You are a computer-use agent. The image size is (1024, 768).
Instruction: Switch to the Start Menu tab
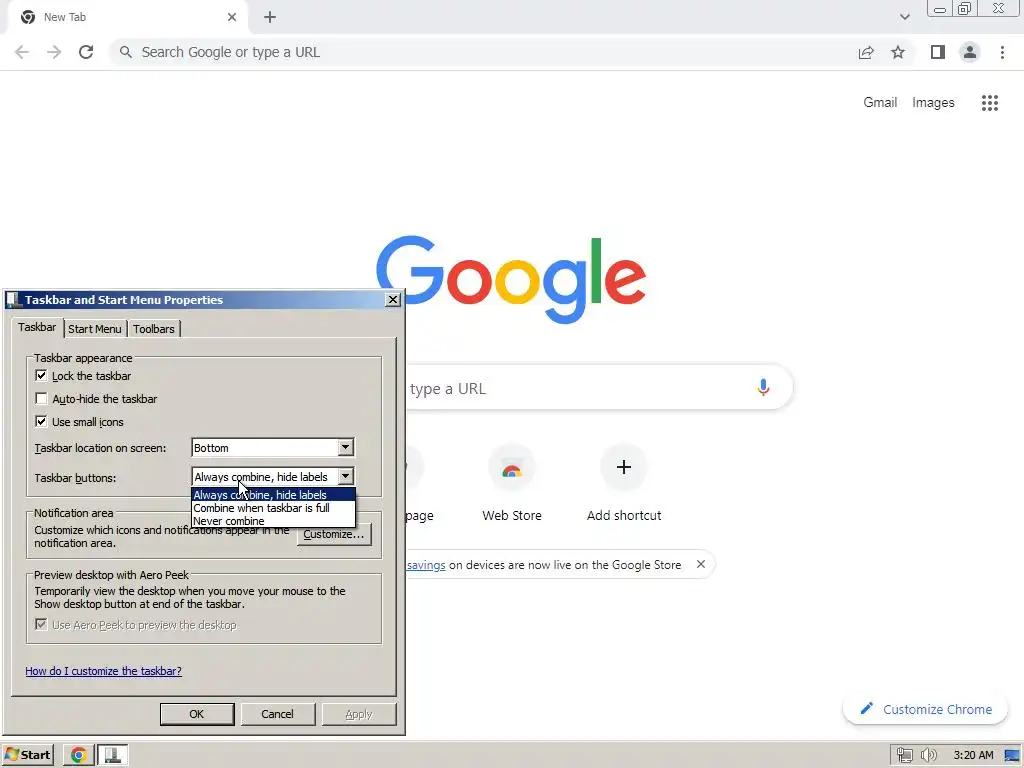(x=95, y=328)
